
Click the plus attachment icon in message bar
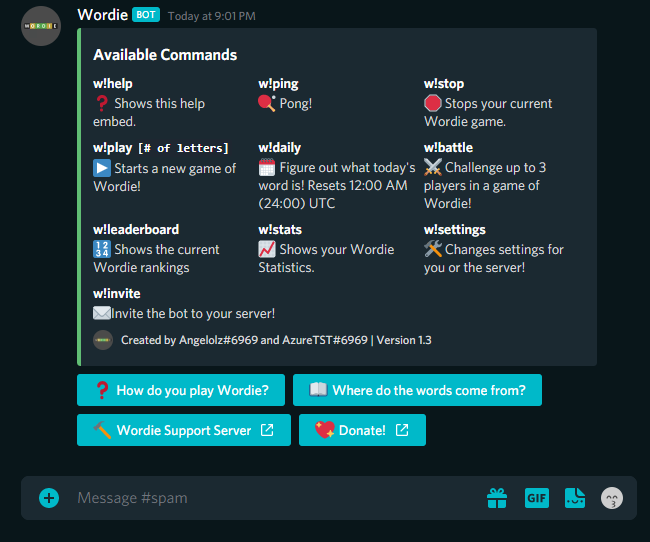(x=49, y=498)
